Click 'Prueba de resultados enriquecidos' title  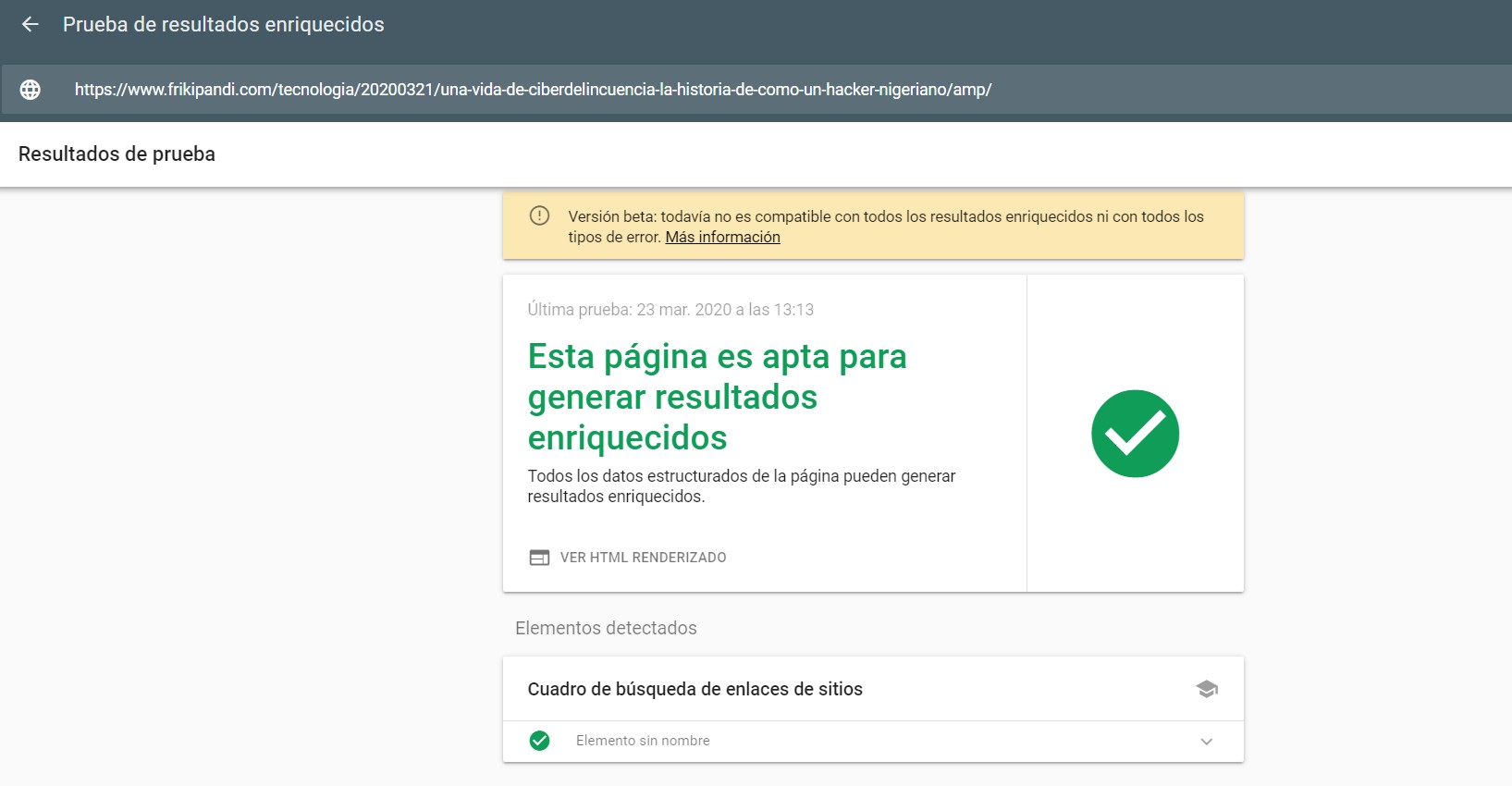tap(223, 25)
